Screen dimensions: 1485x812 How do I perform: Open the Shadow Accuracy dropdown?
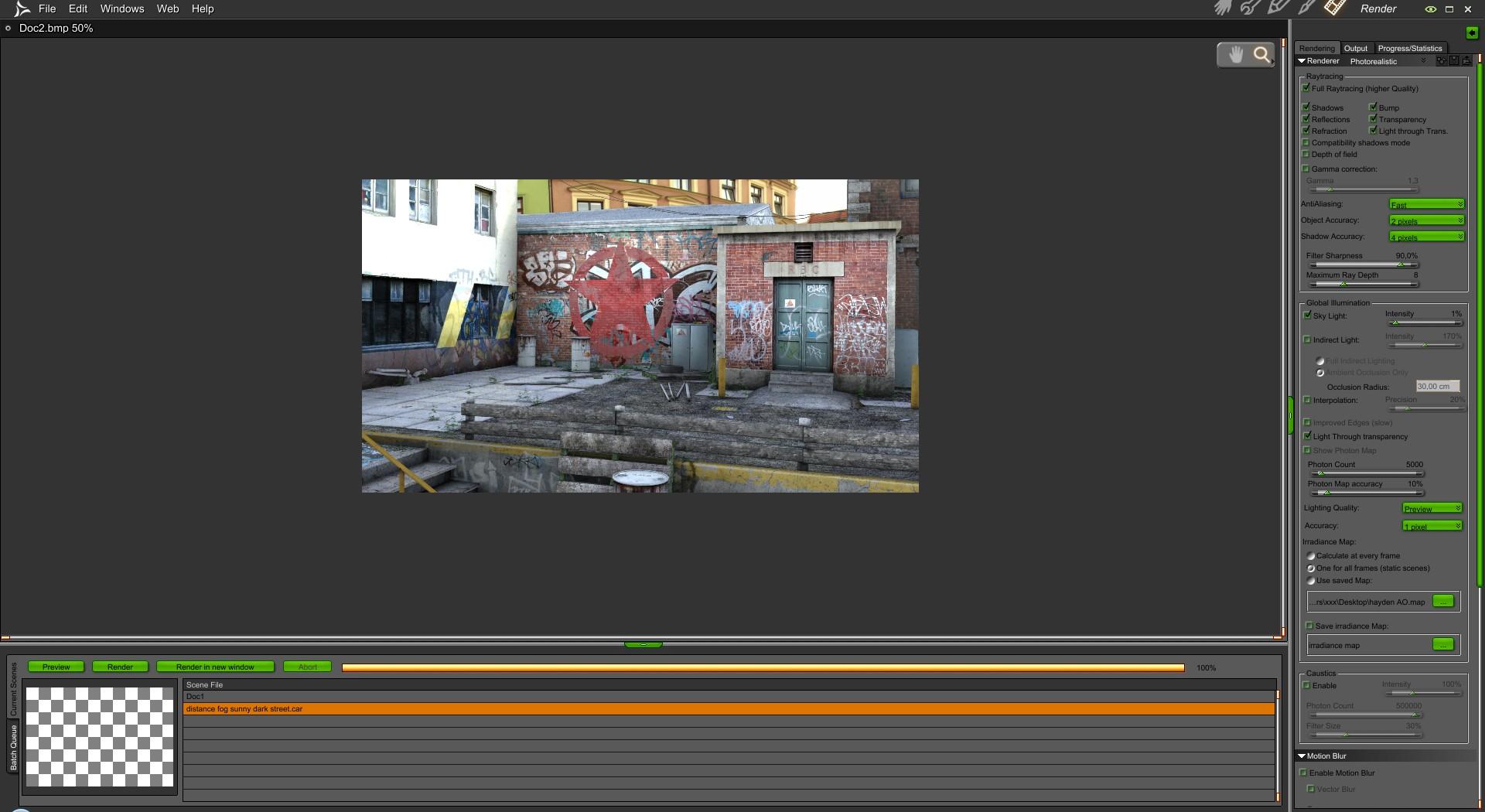pos(1427,237)
